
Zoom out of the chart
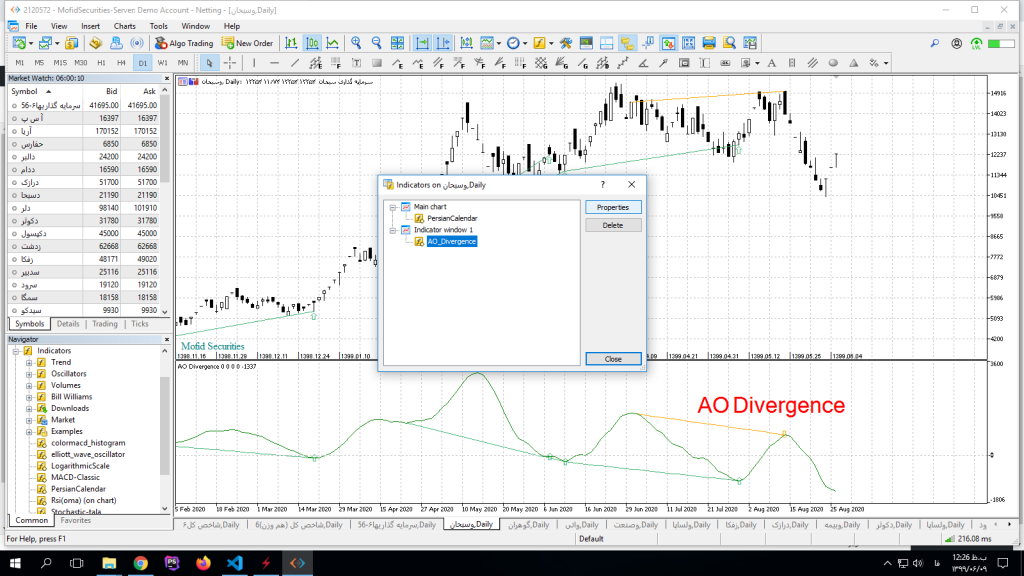tap(377, 43)
